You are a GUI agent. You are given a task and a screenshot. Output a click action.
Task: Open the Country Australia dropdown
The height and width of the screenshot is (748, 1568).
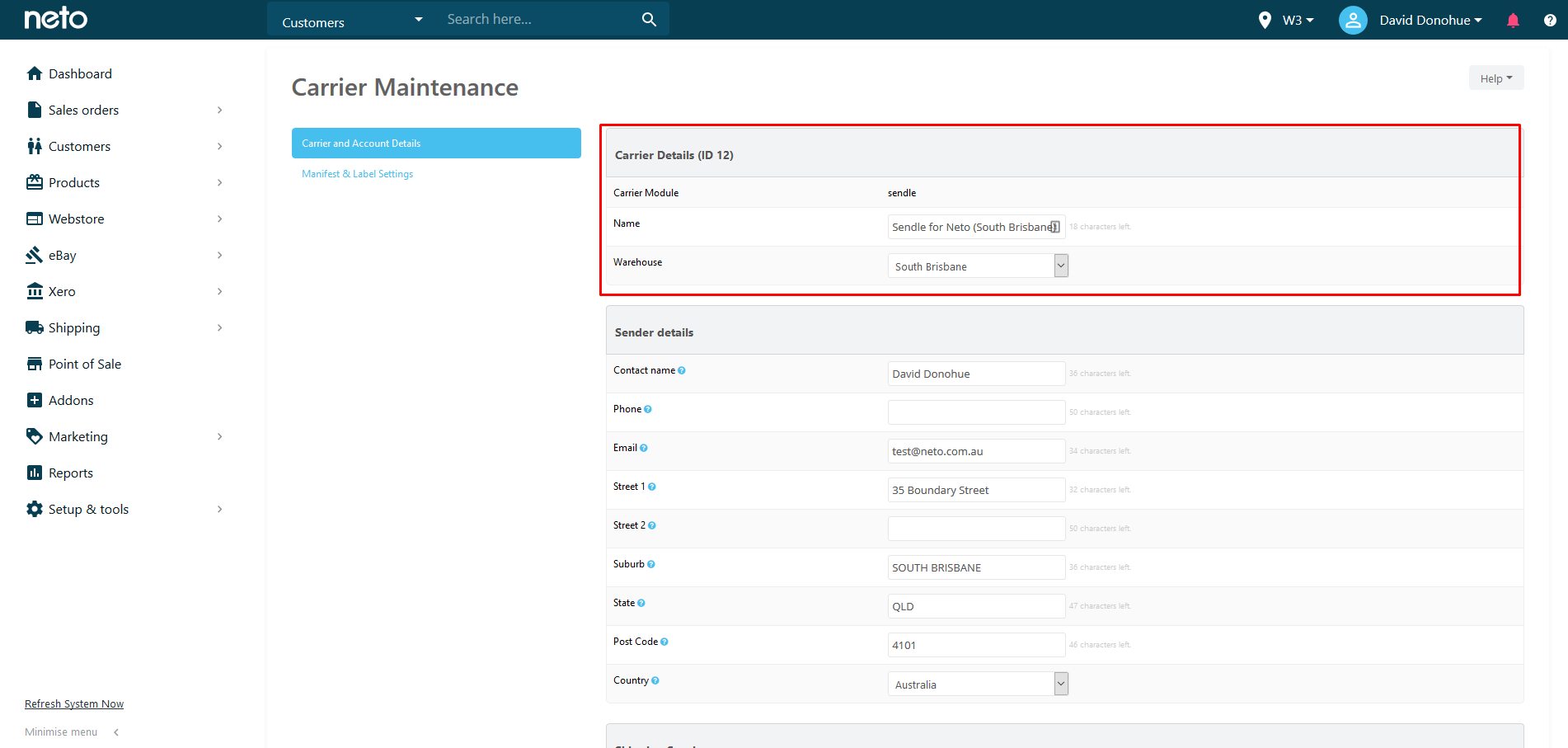978,684
